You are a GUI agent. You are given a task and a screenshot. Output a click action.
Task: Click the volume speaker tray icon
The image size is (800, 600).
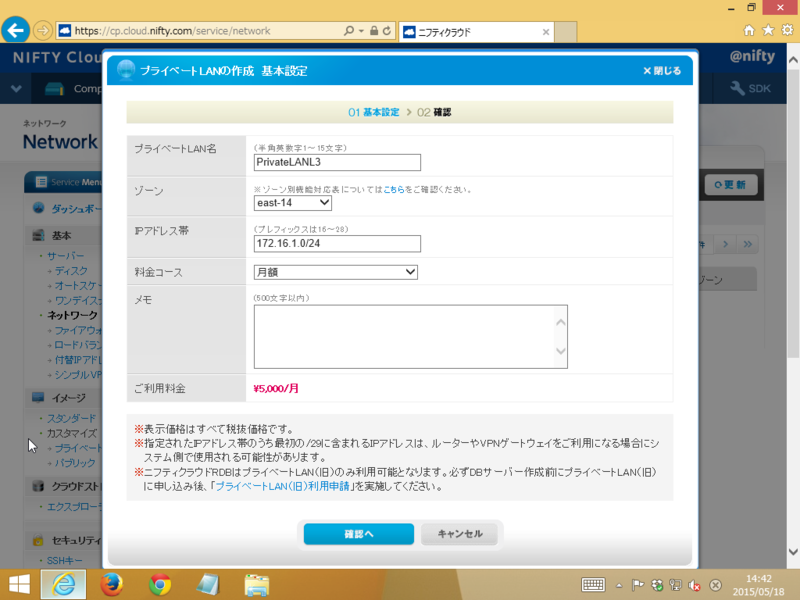pyautogui.click(x=694, y=585)
